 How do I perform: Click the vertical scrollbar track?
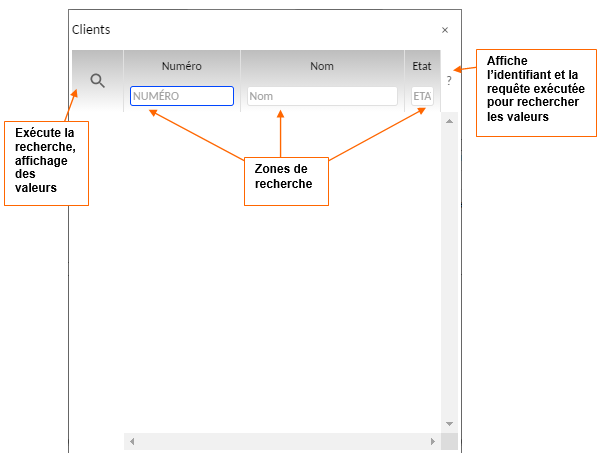pos(449,270)
